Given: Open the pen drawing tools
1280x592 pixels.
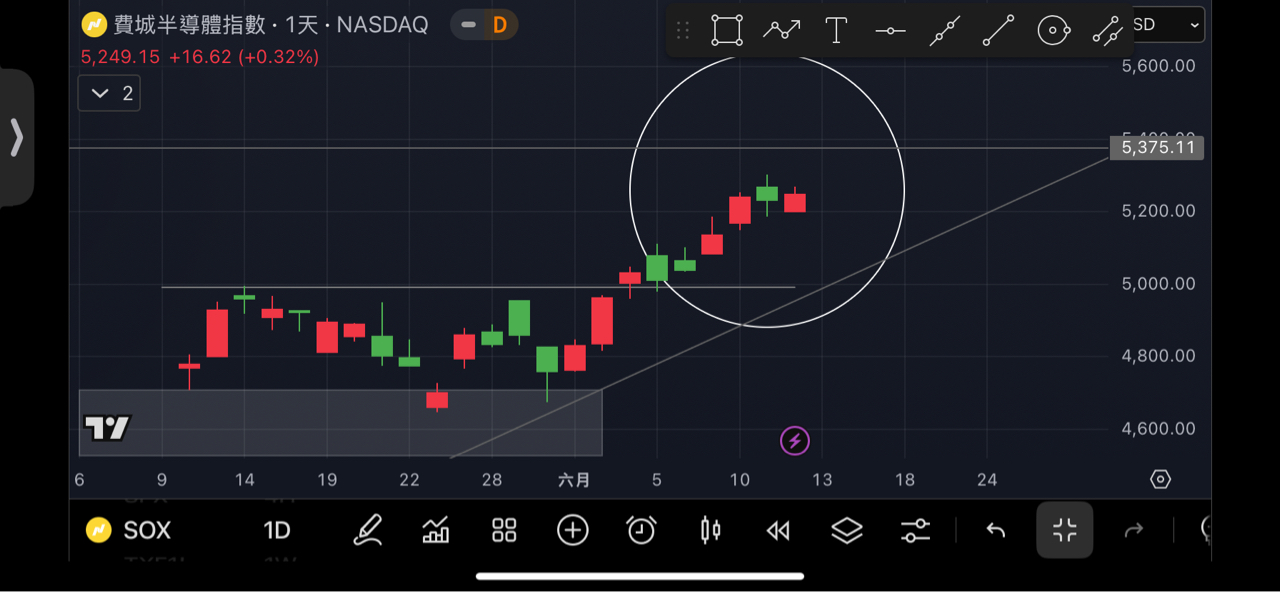Looking at the screenshot, I should (x=368, y=530).
